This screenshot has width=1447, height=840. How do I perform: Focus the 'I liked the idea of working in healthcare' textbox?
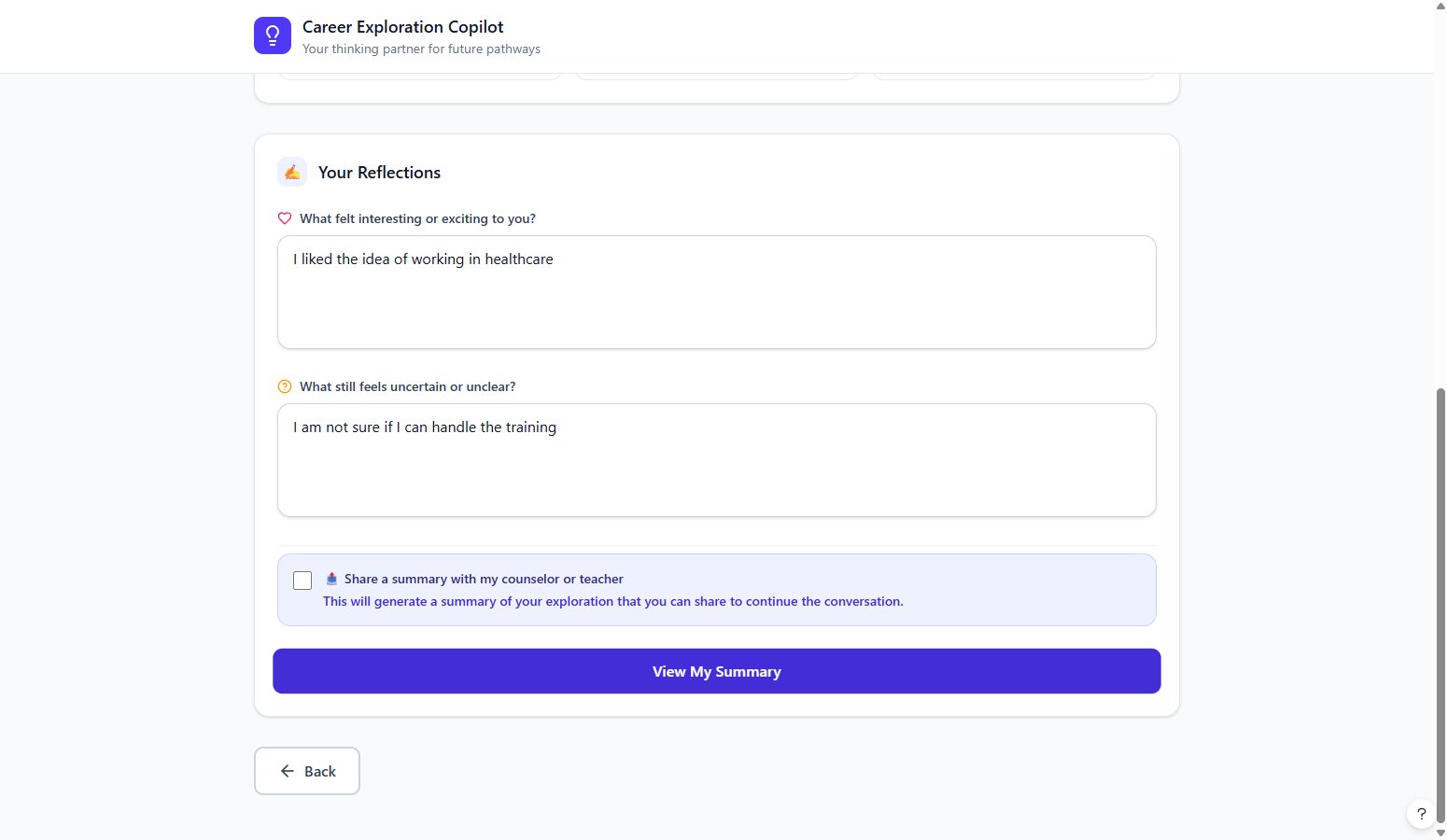click(x=717, y=292)
